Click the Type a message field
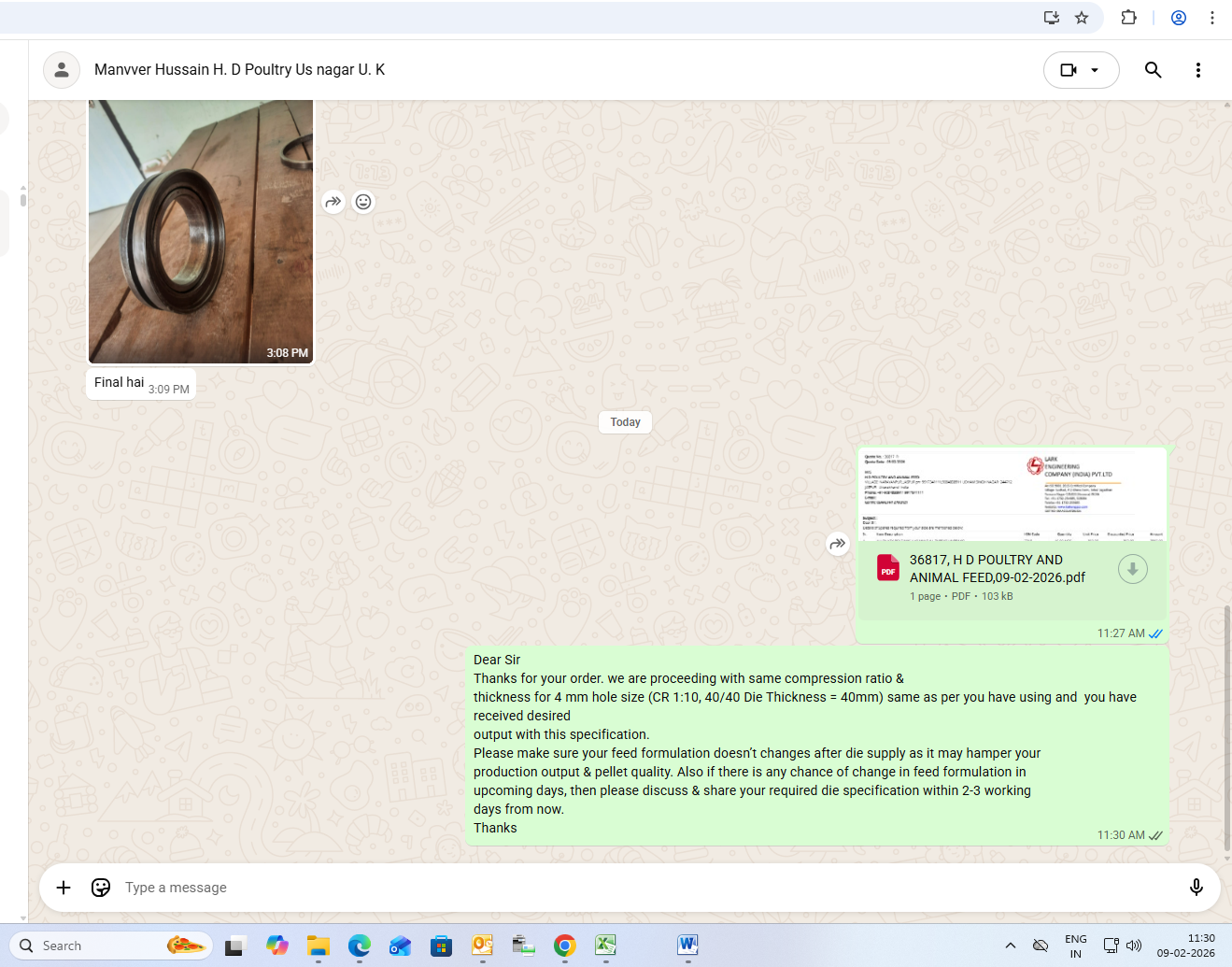Screen dimensions: 1232x967 [x=635, y=888]
